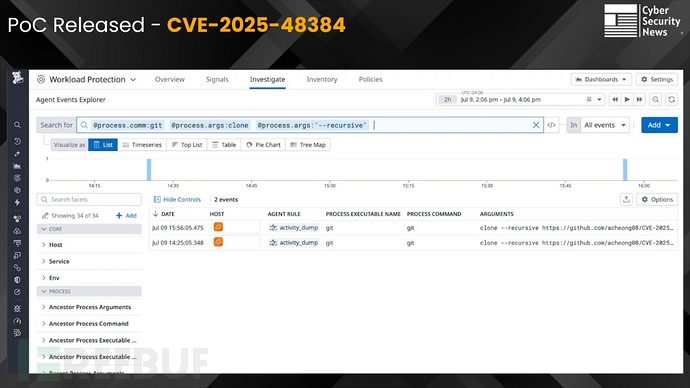Visualize as Top List

[187, 145]
